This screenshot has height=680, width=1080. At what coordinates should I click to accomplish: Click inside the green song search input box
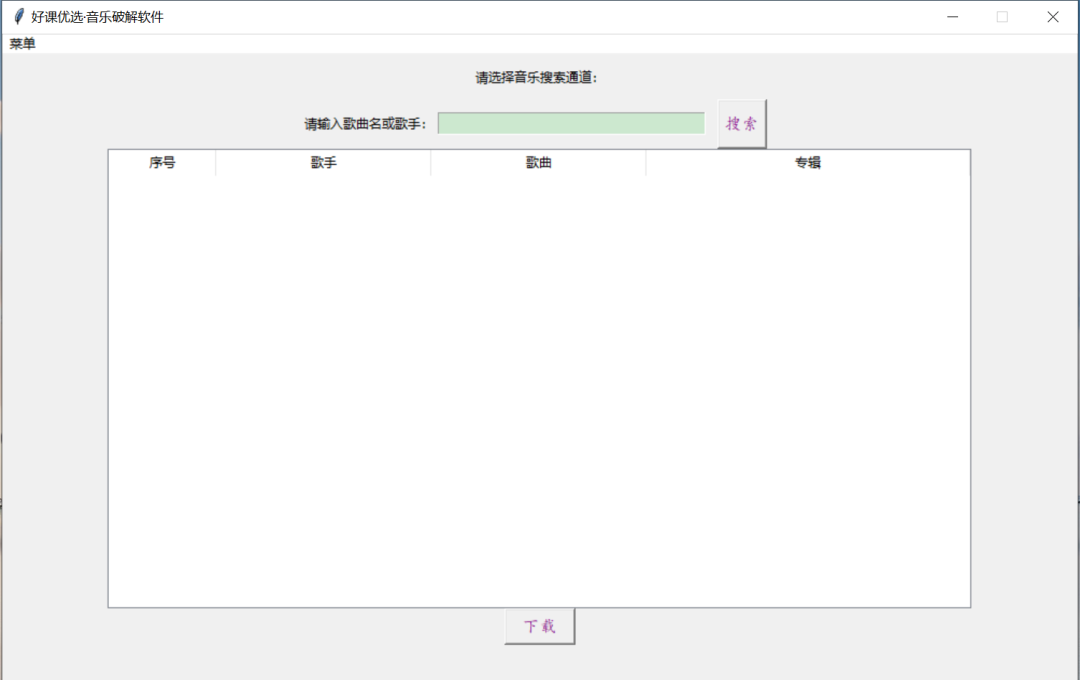tap(571, 122)
